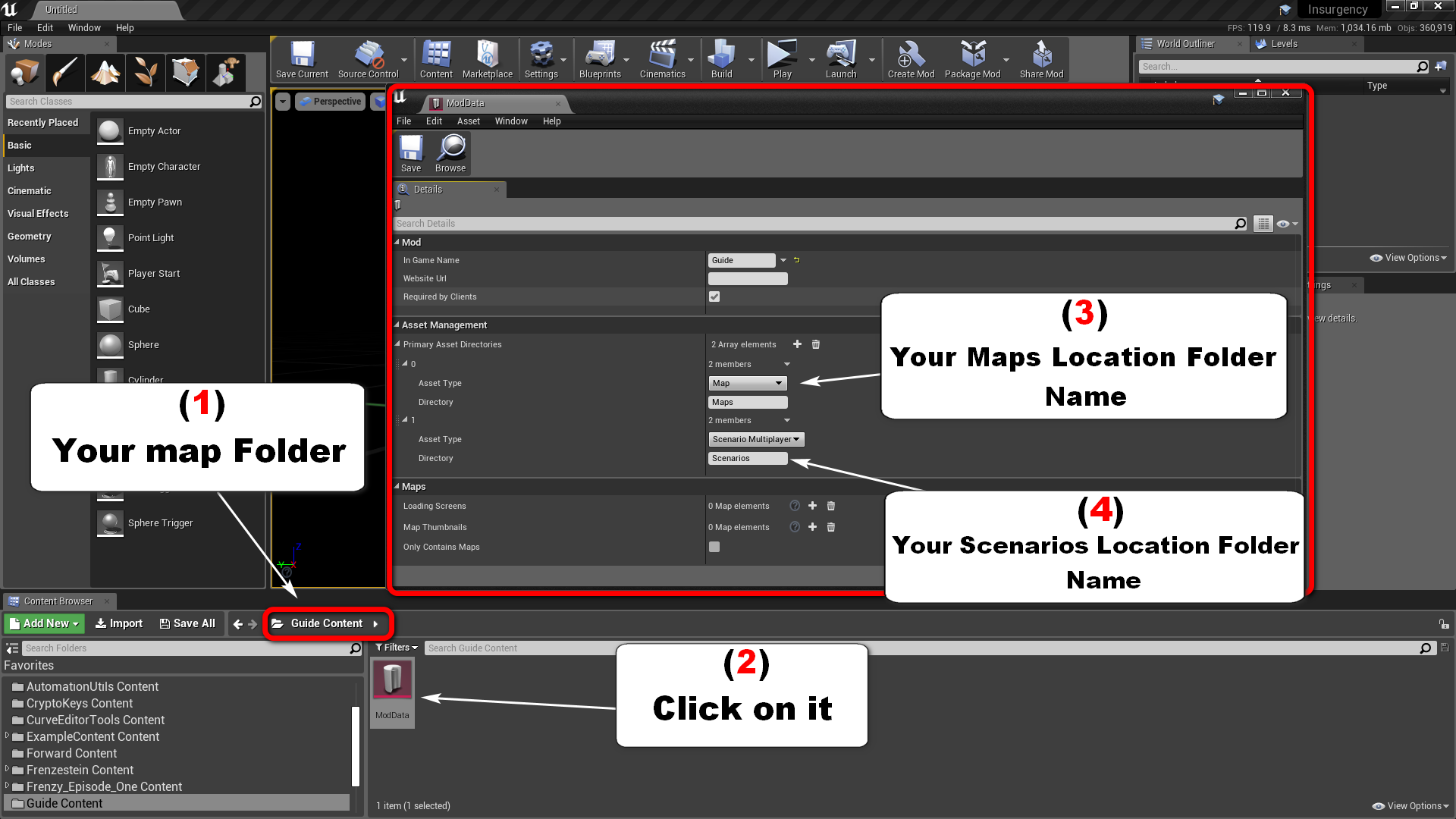The image size is (1456, 819).
Task: Collapse the Asset Management section
Action: point(397,325)
